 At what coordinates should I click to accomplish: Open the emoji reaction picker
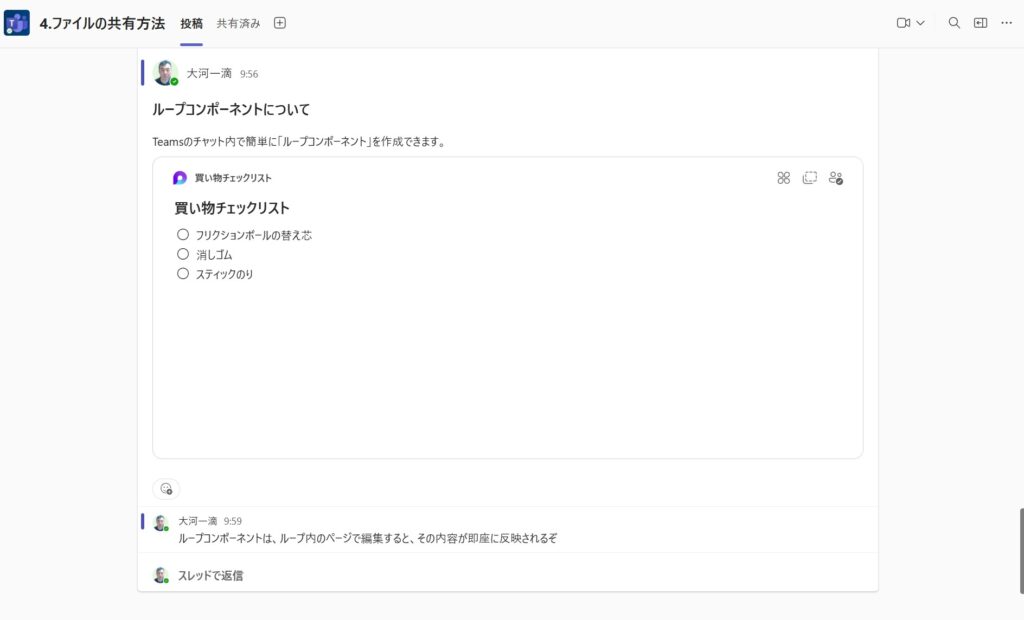[x=167, y=489]
